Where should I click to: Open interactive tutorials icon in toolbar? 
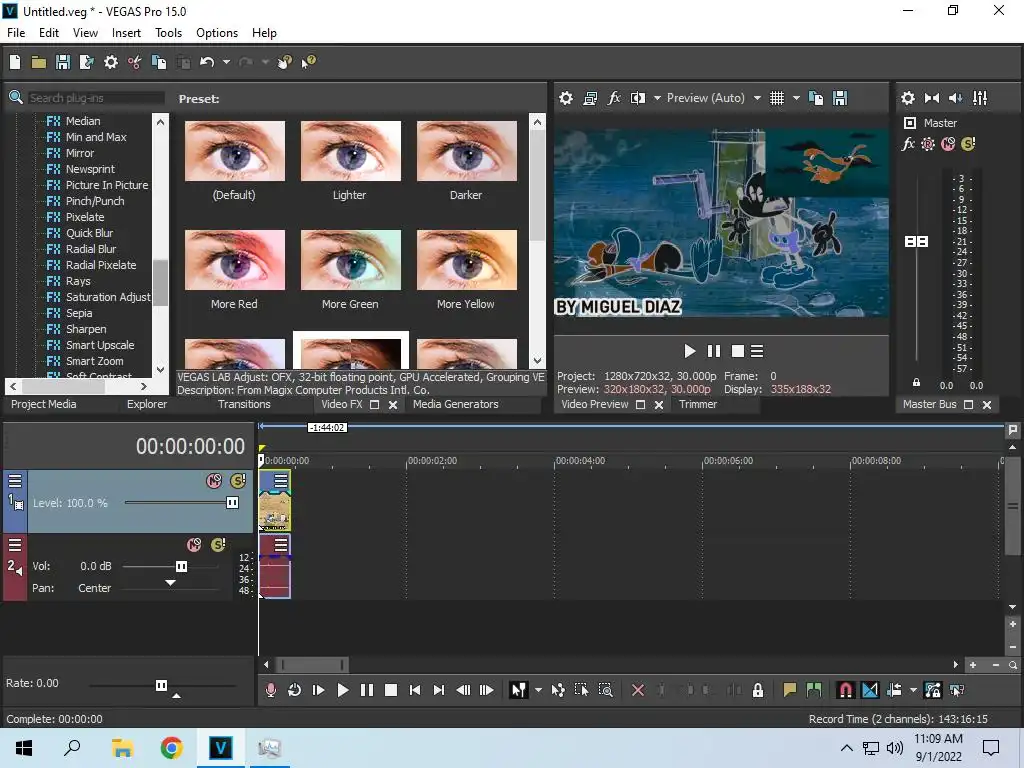click(284, 62)
